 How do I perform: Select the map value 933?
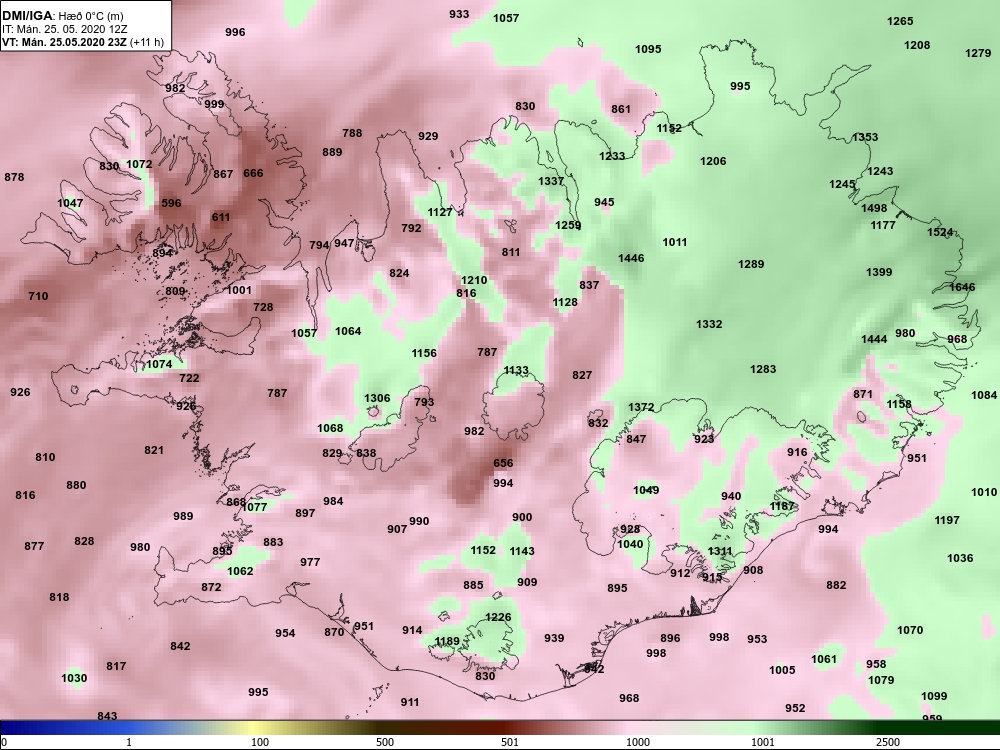pyautogui.click(x=459, y=13)
